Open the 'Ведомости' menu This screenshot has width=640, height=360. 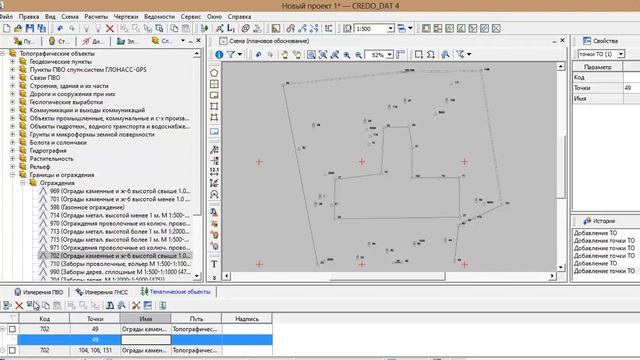(x=160, y=17)
